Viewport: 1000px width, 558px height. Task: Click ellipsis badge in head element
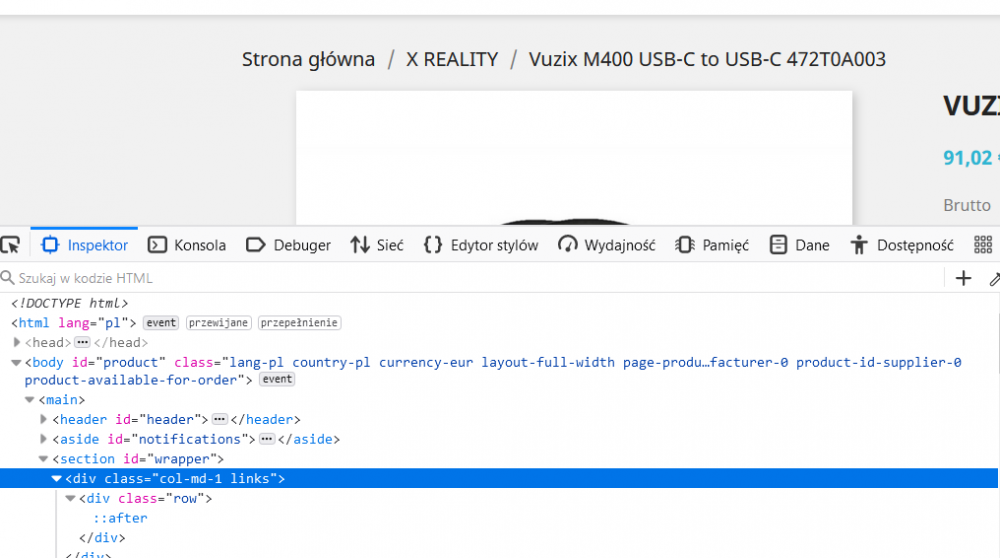[x=82, y=342]
